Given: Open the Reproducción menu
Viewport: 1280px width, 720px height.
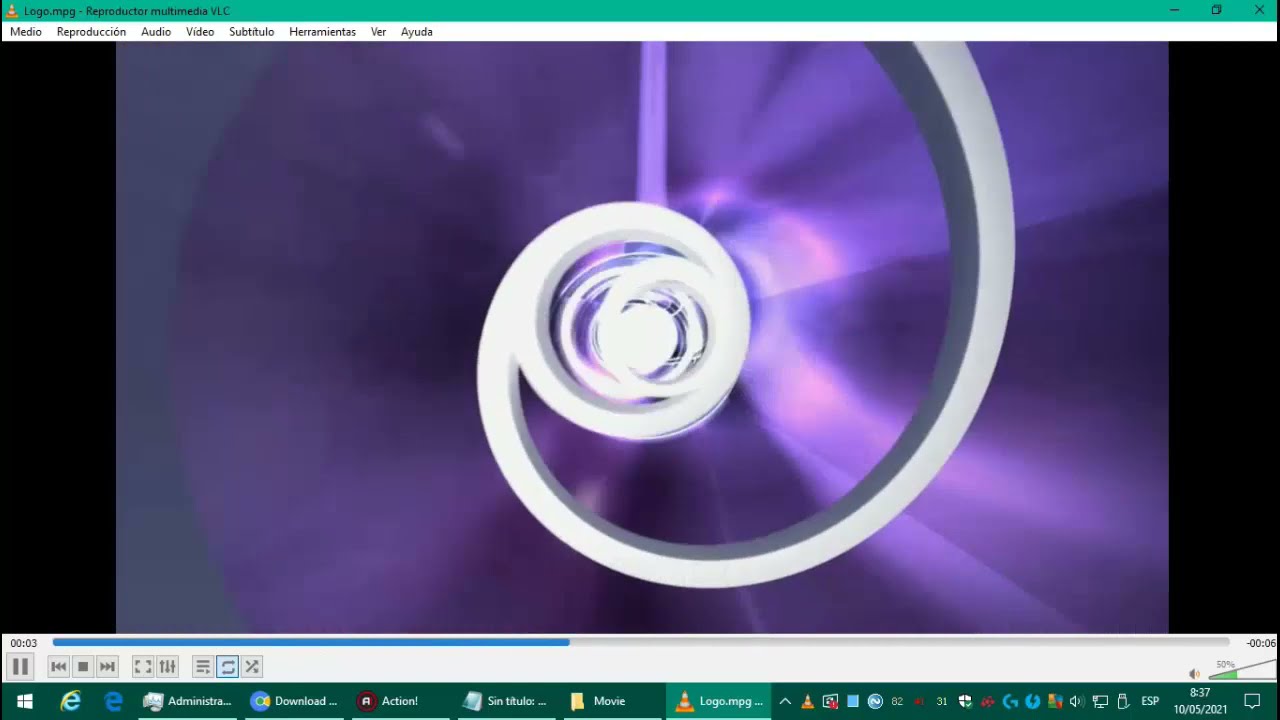Looking at the screenshot, I should (91, 32).
